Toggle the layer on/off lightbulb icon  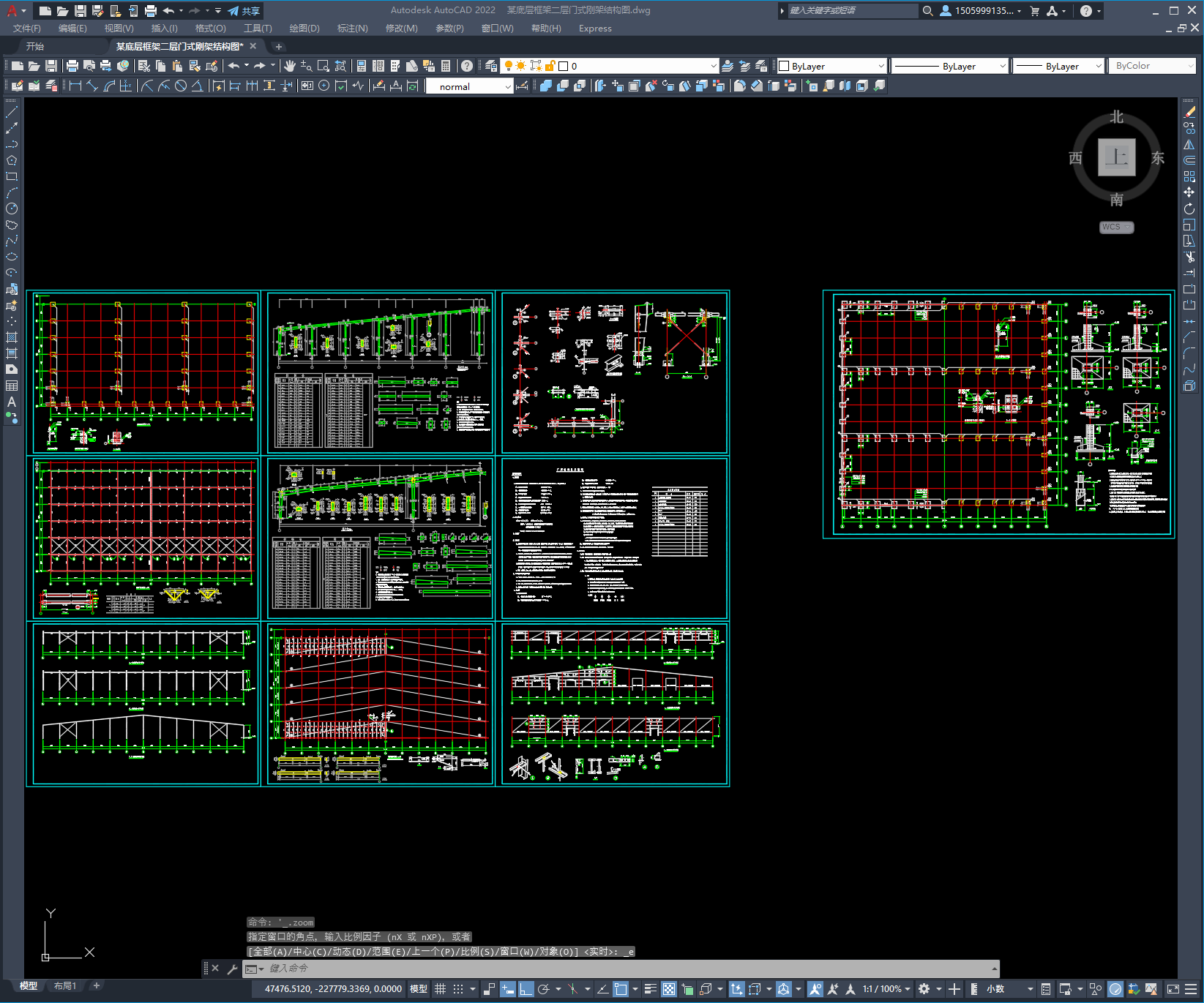(x=508, y=66)
